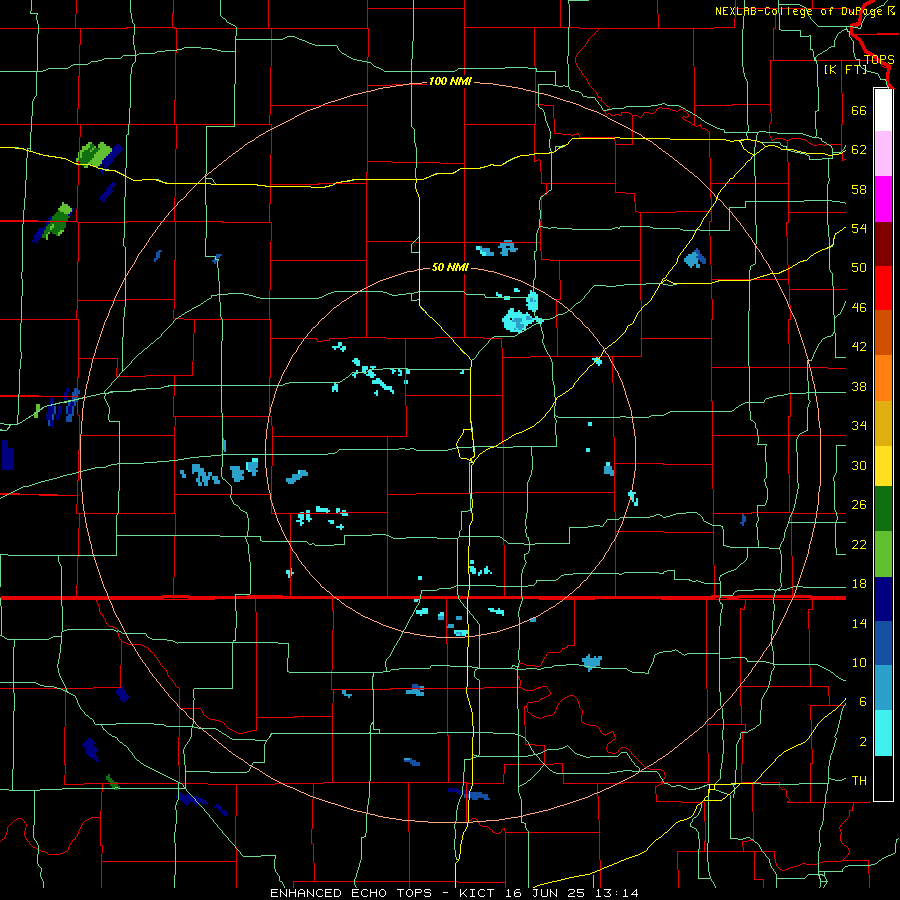Click the "2" legend value
This screenshot has height=900, width=900.
[x=863, y=742]
